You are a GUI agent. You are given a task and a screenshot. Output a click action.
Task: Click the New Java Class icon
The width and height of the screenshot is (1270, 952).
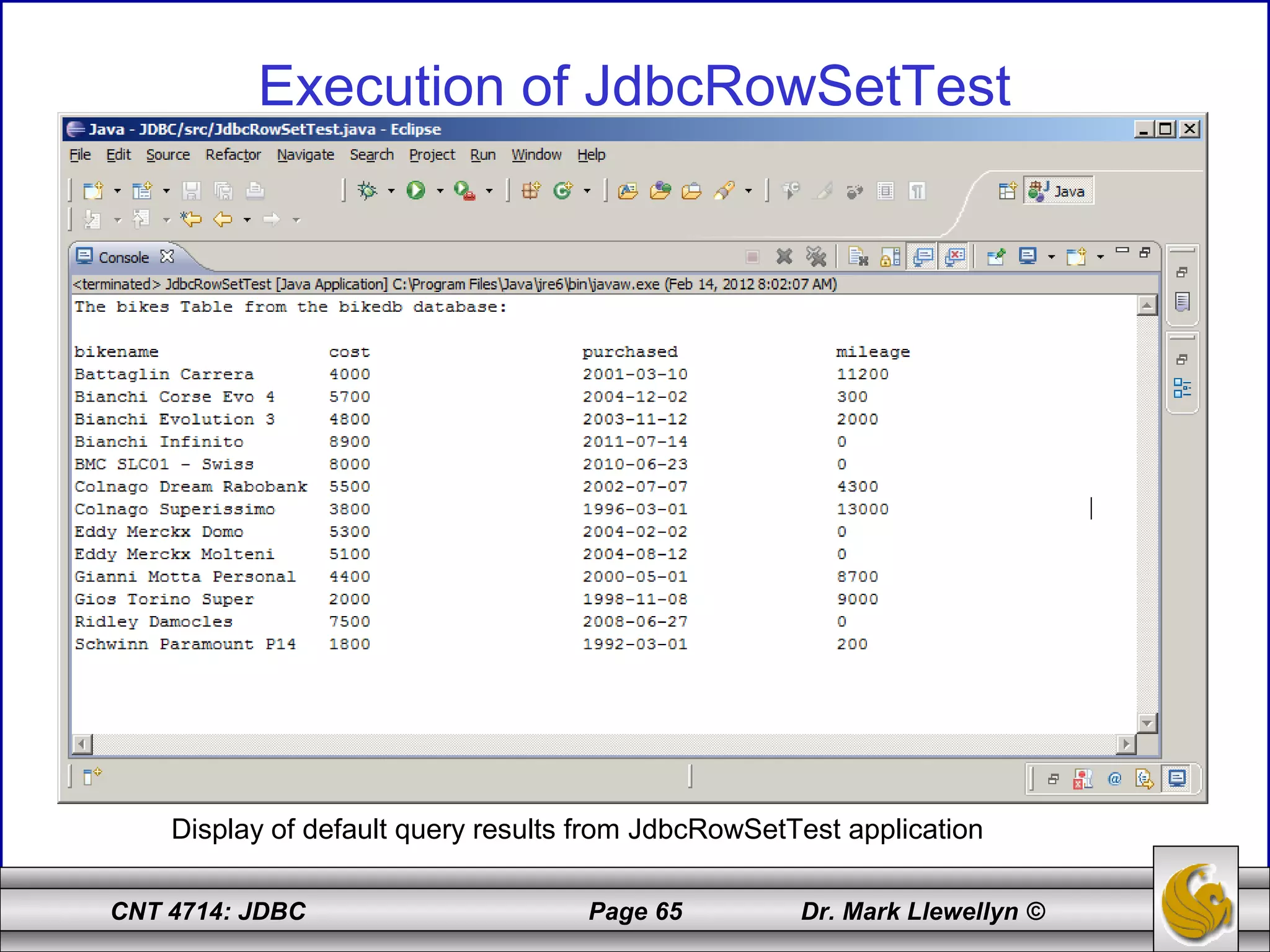point(563,190)
